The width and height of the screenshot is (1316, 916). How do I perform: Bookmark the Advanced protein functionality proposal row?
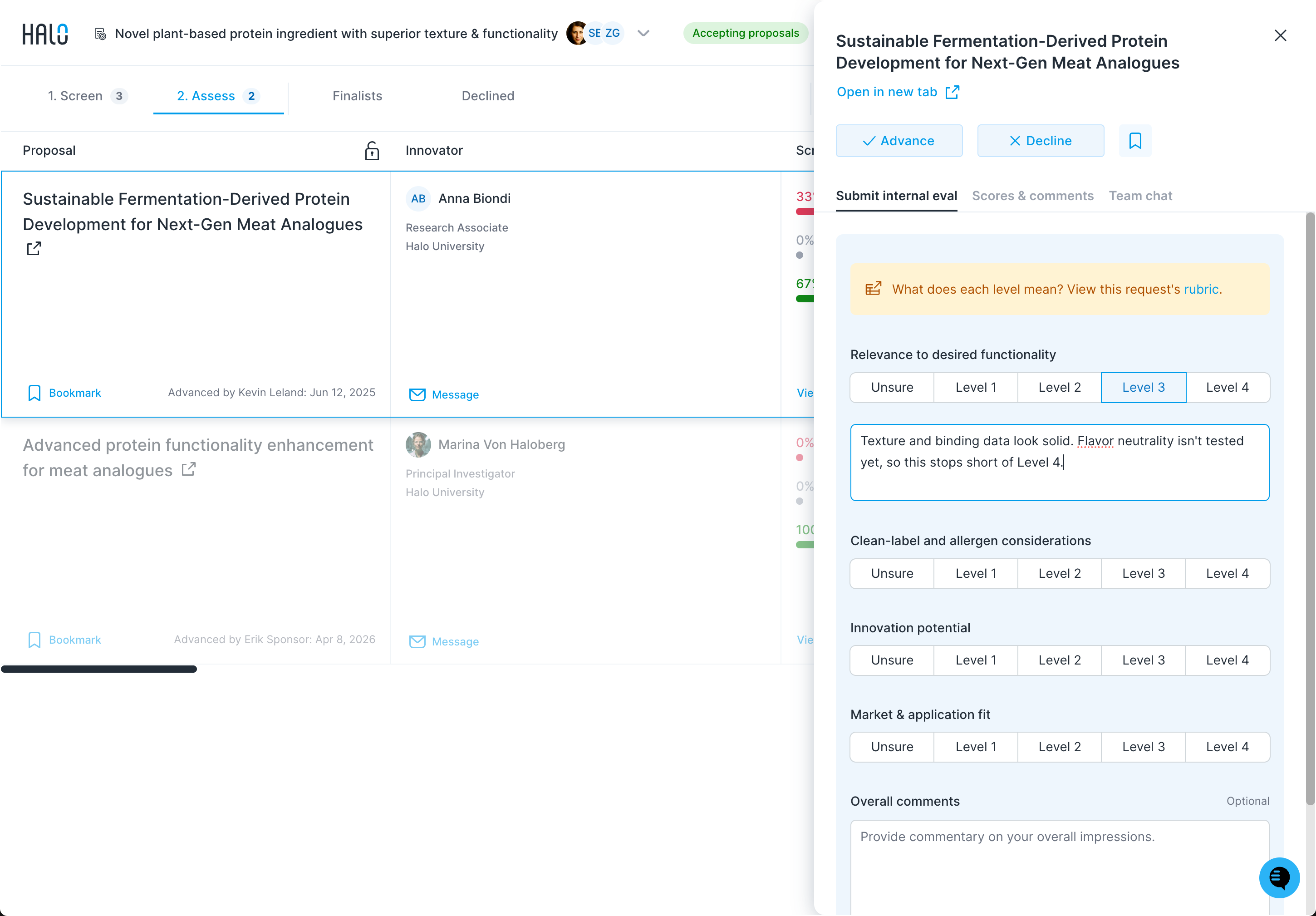64,640
